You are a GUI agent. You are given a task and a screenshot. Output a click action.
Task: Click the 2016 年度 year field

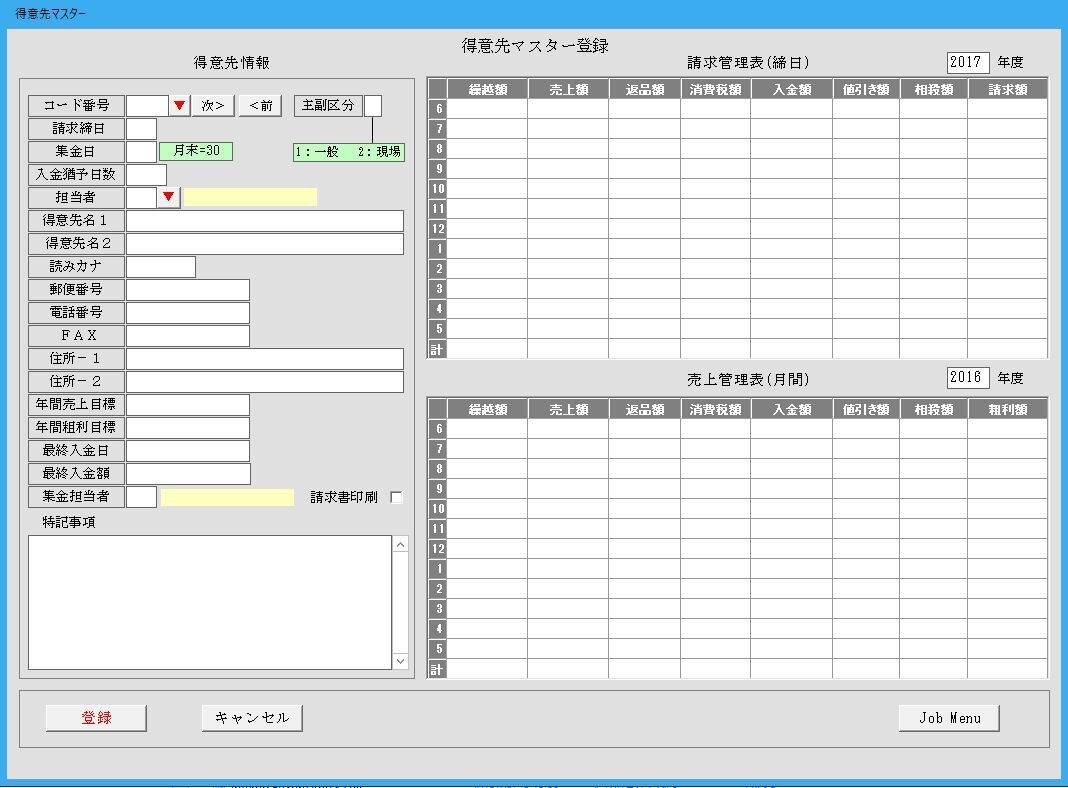[x=967, y=377]
